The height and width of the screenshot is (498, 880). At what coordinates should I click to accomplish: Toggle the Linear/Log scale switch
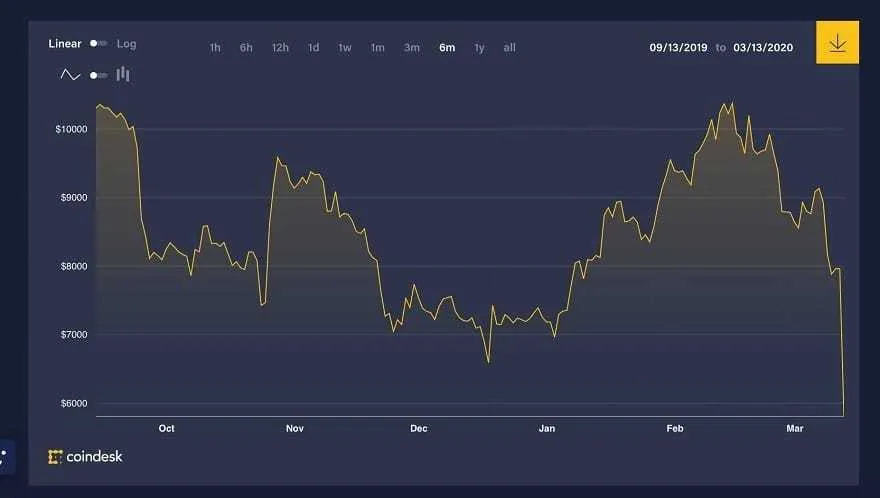pyautogui.click(x=98, y=43)
